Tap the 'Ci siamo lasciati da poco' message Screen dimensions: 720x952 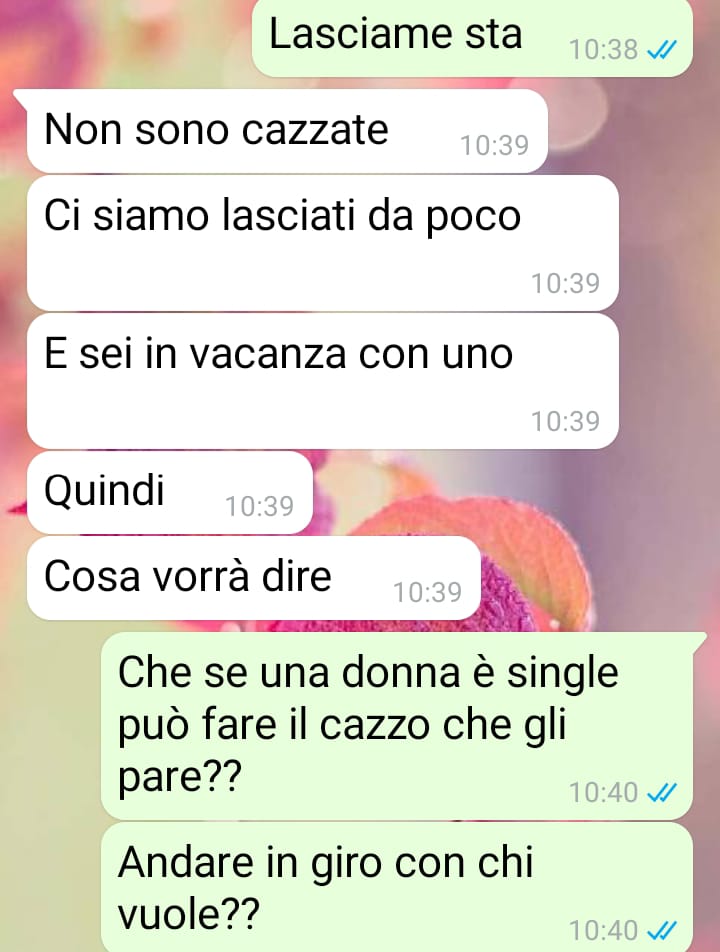323,243
